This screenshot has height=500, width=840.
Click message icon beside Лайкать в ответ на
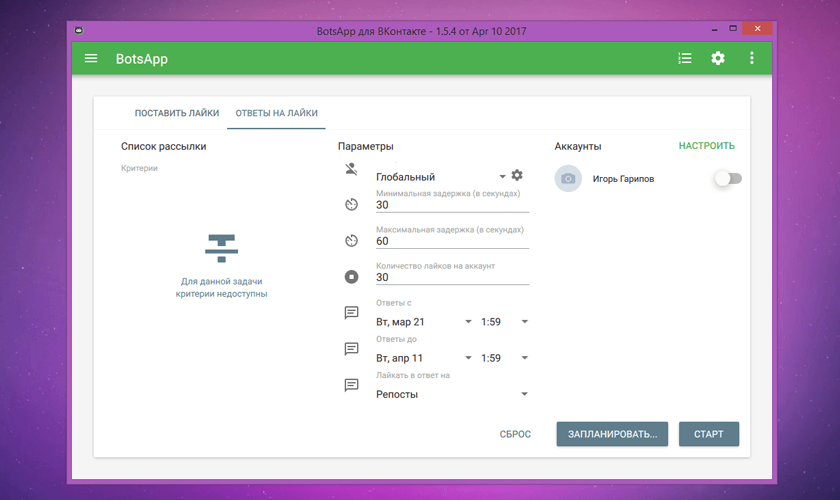coord(351,385)
